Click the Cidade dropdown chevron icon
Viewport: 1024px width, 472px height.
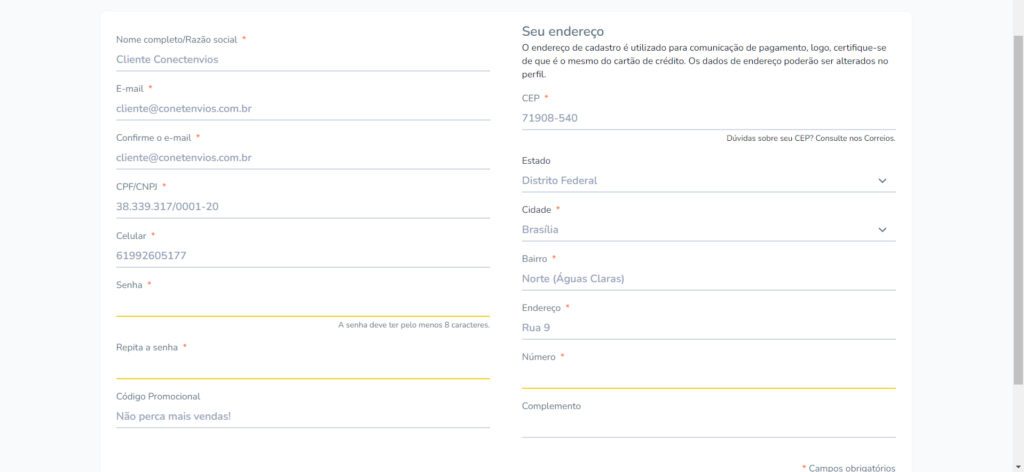pyautogui.click(x=882, y=230)
